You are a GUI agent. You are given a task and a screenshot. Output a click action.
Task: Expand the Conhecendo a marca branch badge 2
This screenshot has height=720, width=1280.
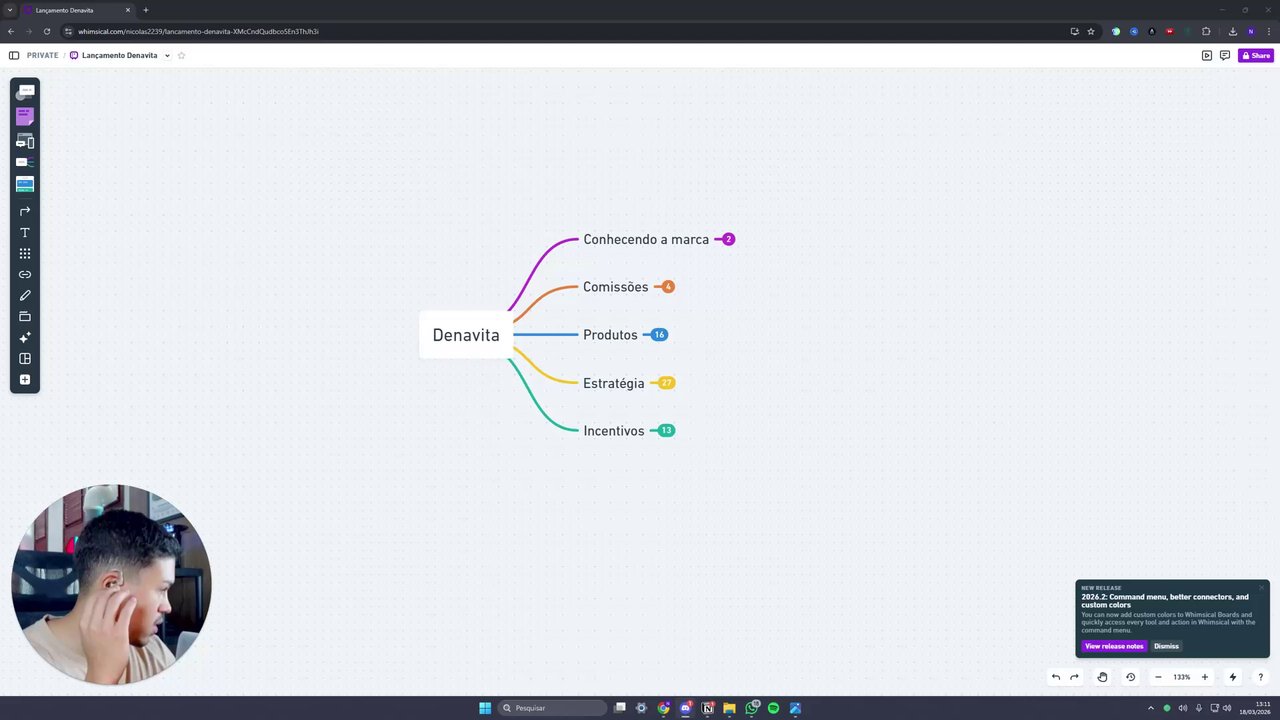pyautogui.click(x=728, y=239)
